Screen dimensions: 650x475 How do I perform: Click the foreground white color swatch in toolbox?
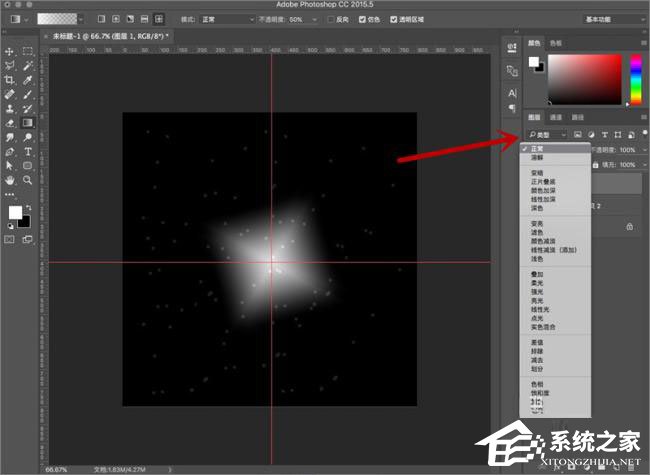click(15, 212)
